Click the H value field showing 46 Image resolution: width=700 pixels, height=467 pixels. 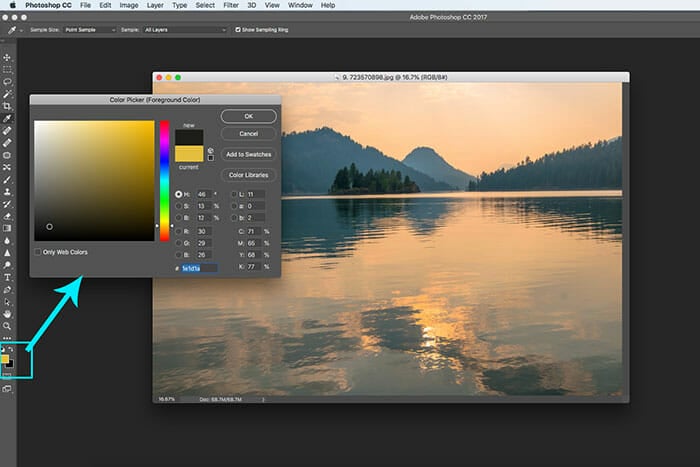tap(204, 194)
